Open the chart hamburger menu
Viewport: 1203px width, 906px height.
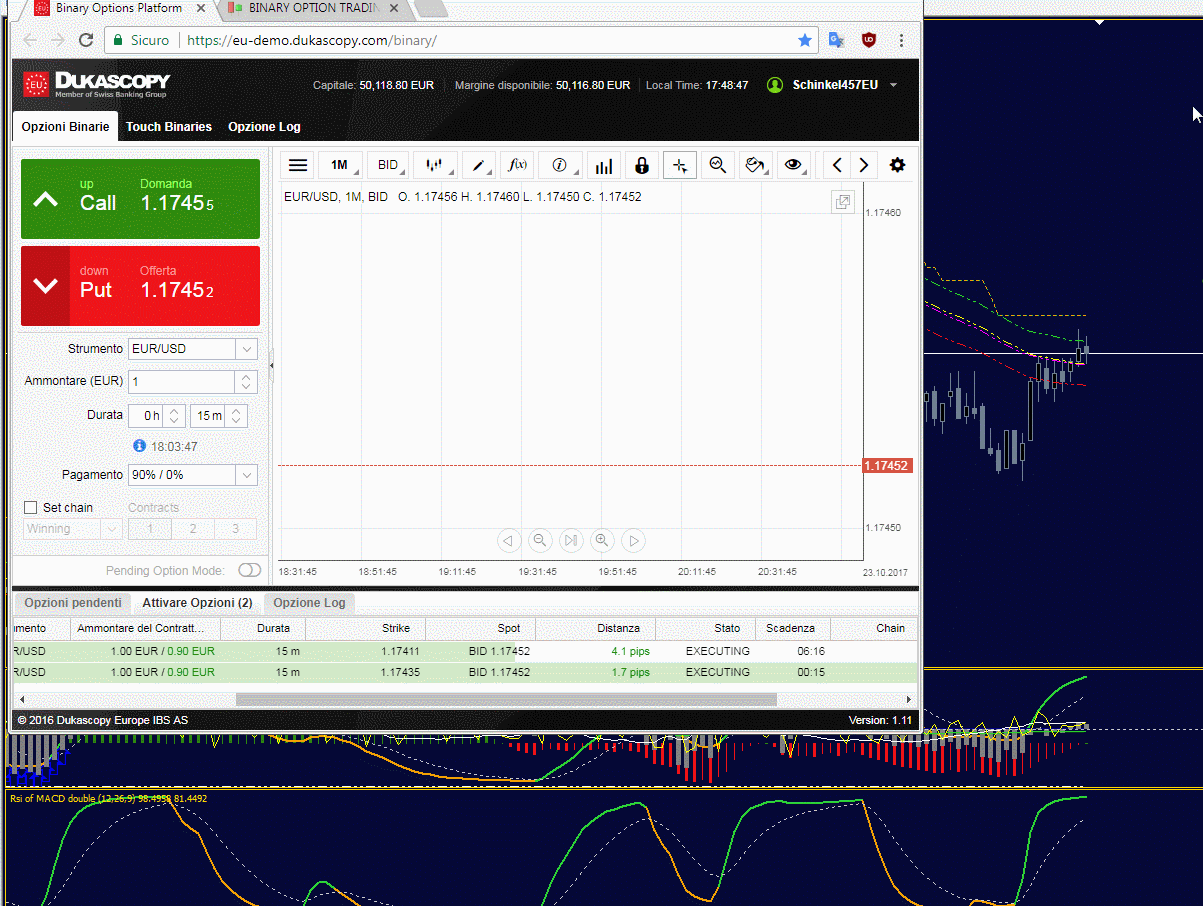pyautogui.click(x=297, y=165)
